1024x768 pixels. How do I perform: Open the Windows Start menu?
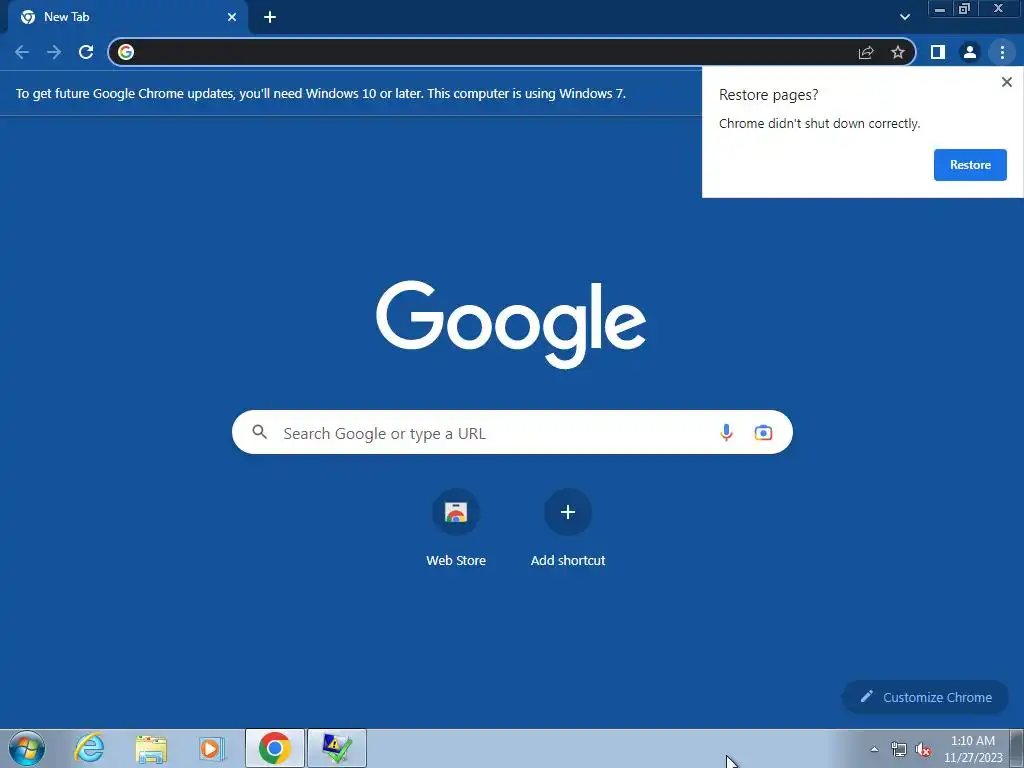click(27, 748)
